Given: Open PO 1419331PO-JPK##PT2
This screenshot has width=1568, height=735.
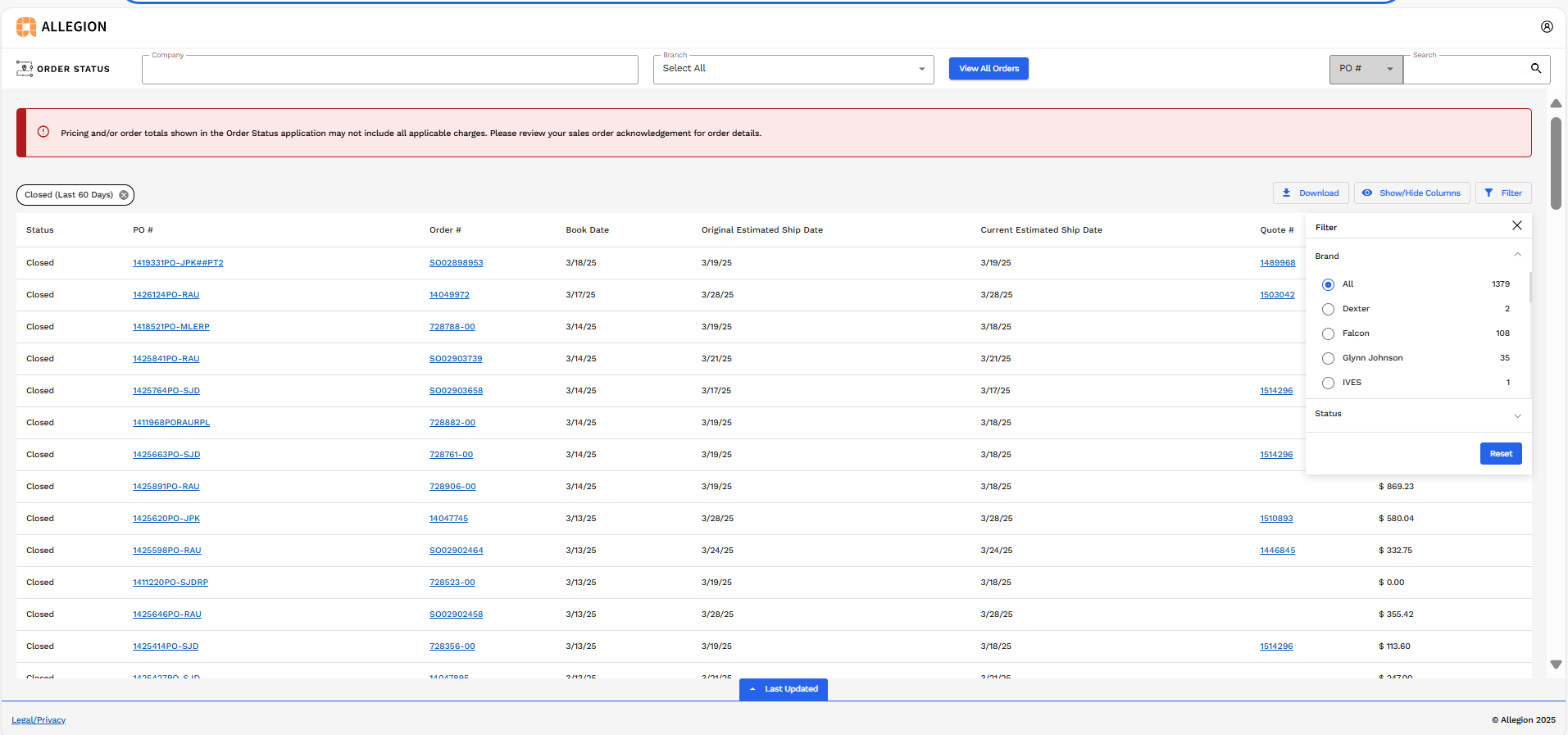Looking at the screenshot, I should [x=178, y=263].
